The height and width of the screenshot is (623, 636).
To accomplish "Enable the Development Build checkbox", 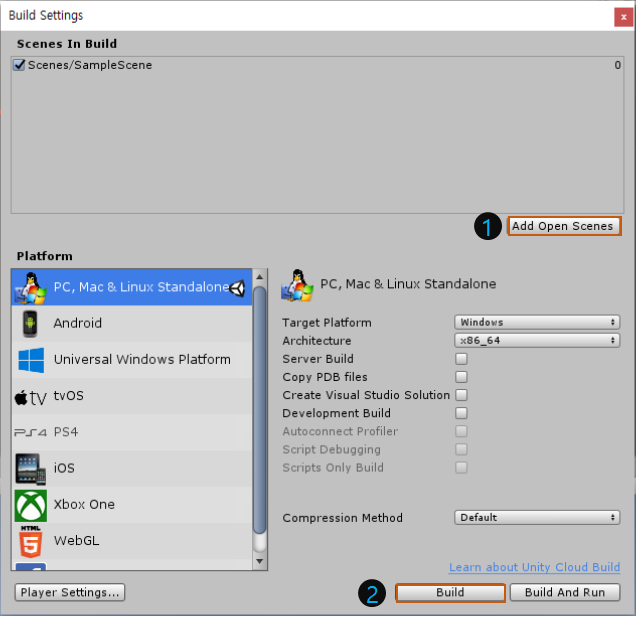I will pyautogui.click(x=461, y=413).
